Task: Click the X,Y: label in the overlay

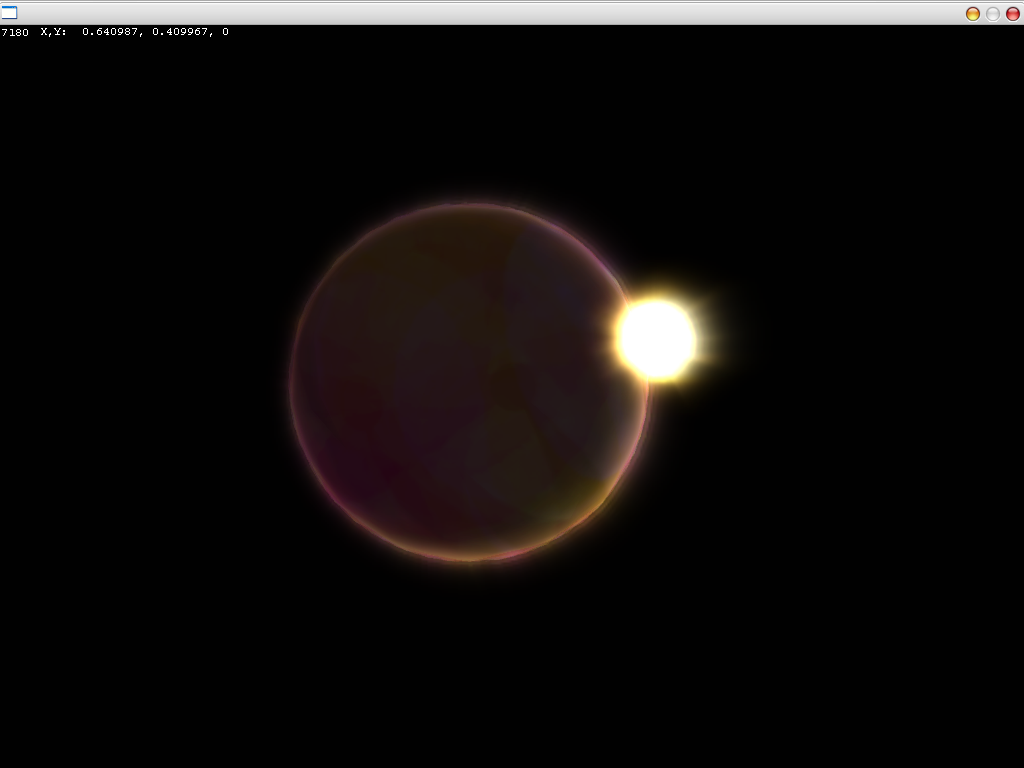Action: click(x=54, y=32)
